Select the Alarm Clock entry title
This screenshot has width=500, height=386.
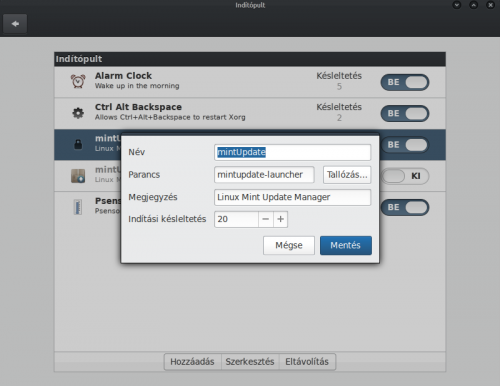tap(123, 76)
